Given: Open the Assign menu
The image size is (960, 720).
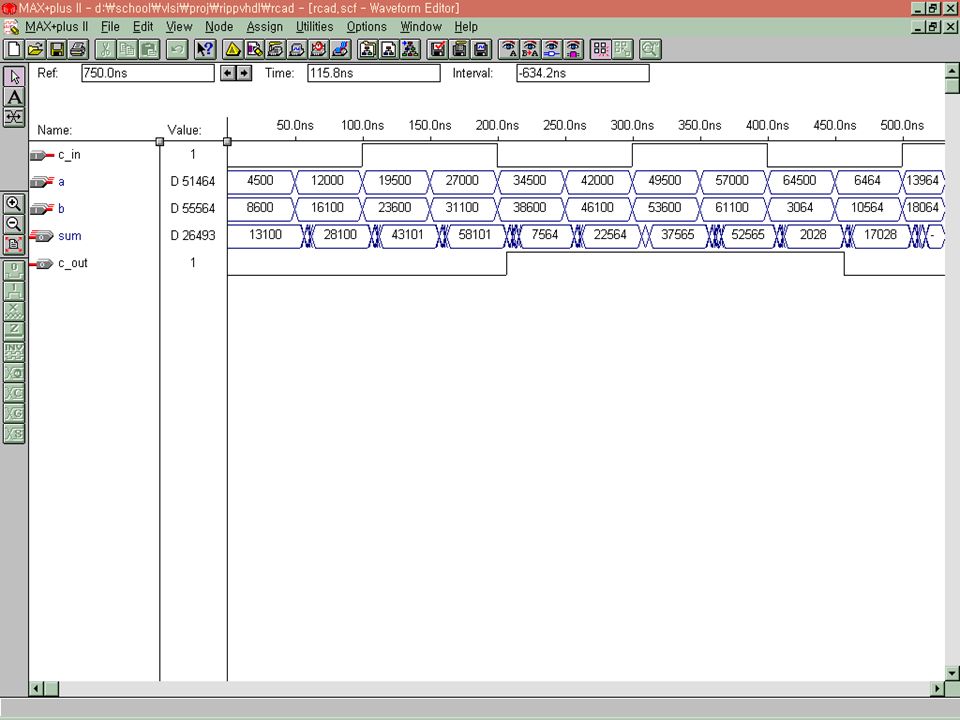Looking at the screenshot, I should click(264, 27).
